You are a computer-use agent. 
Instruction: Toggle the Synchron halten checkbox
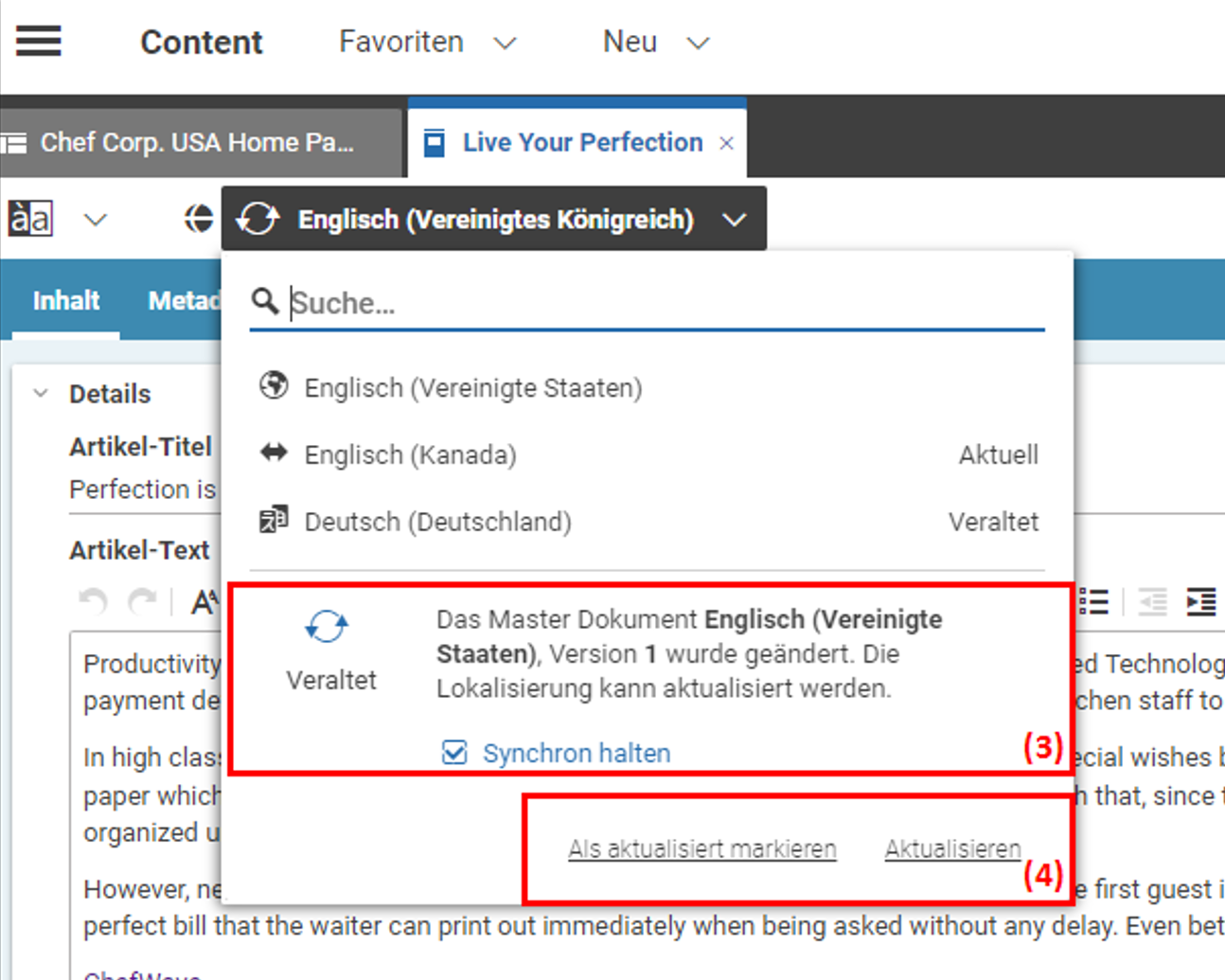[454, 753]
